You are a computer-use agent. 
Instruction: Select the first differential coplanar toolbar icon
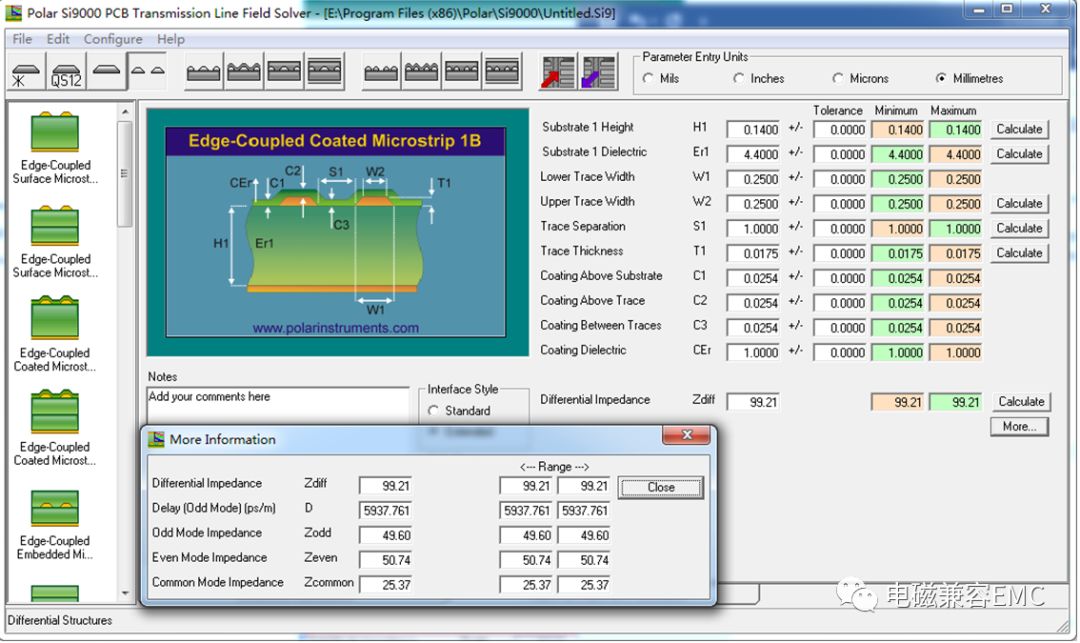[381, 72]
